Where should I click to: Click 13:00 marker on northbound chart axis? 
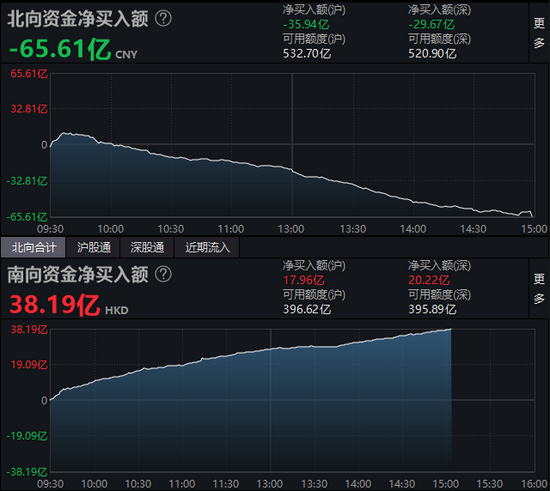click(291, 229)
